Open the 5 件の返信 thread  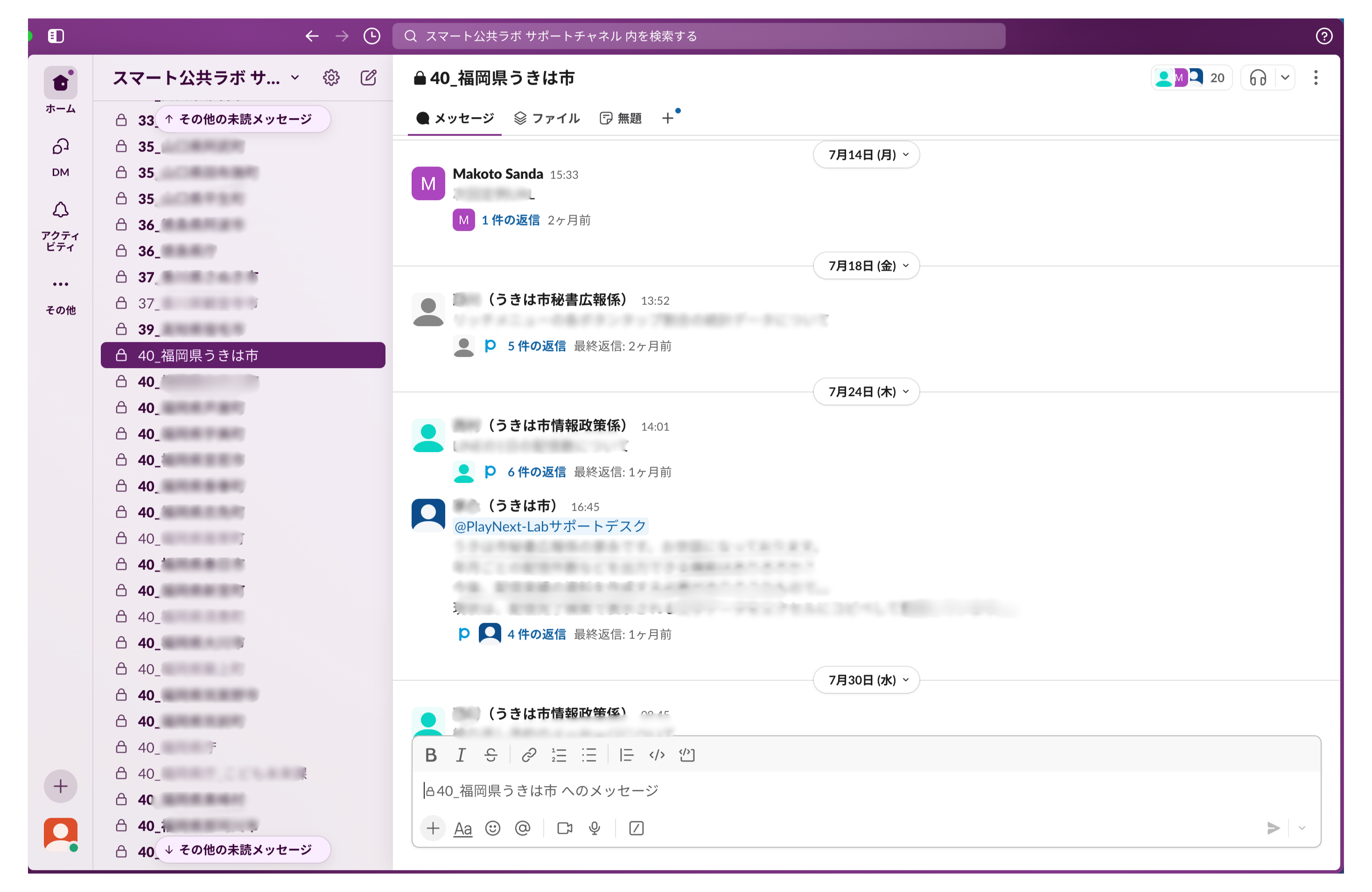(536, 346)
